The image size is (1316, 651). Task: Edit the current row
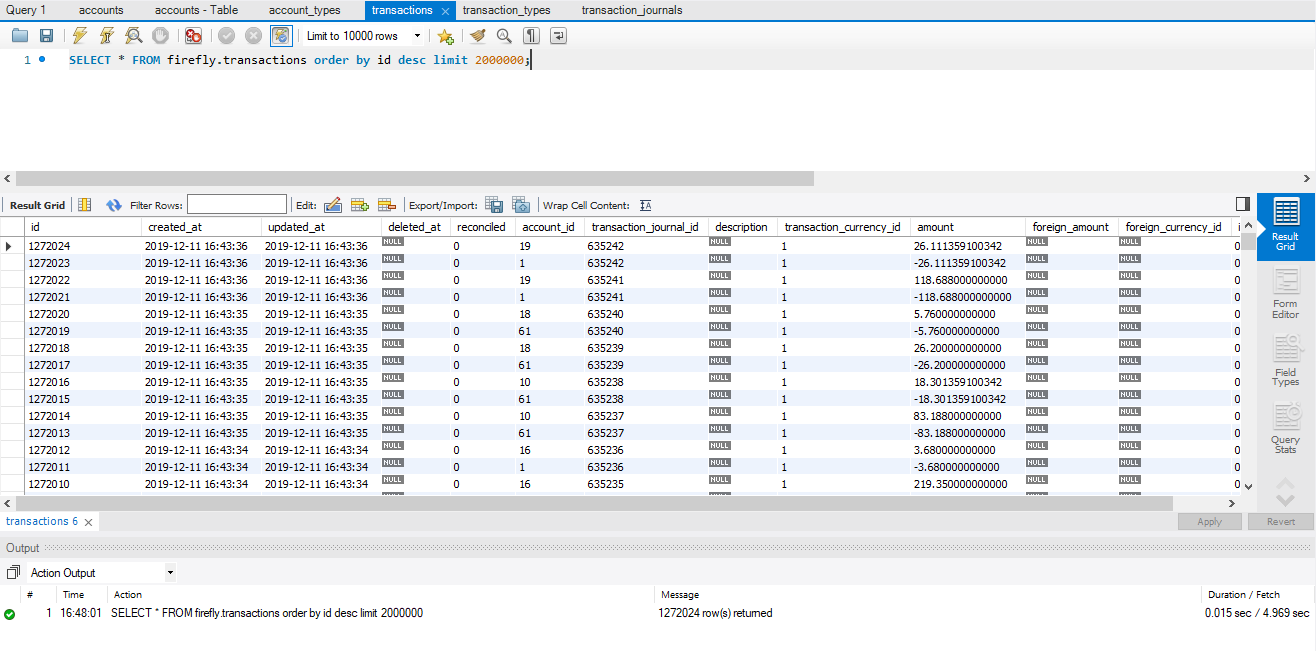click(333, 205)
